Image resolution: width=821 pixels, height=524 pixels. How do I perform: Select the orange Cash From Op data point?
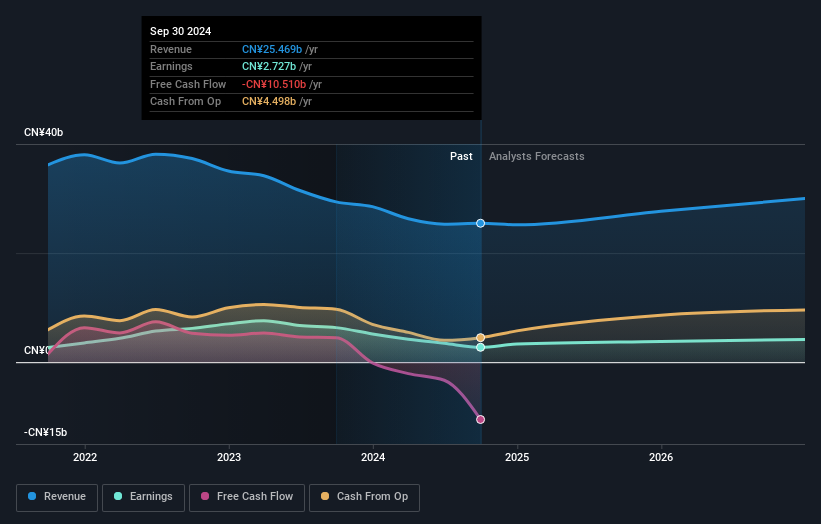tap(481, 338)
